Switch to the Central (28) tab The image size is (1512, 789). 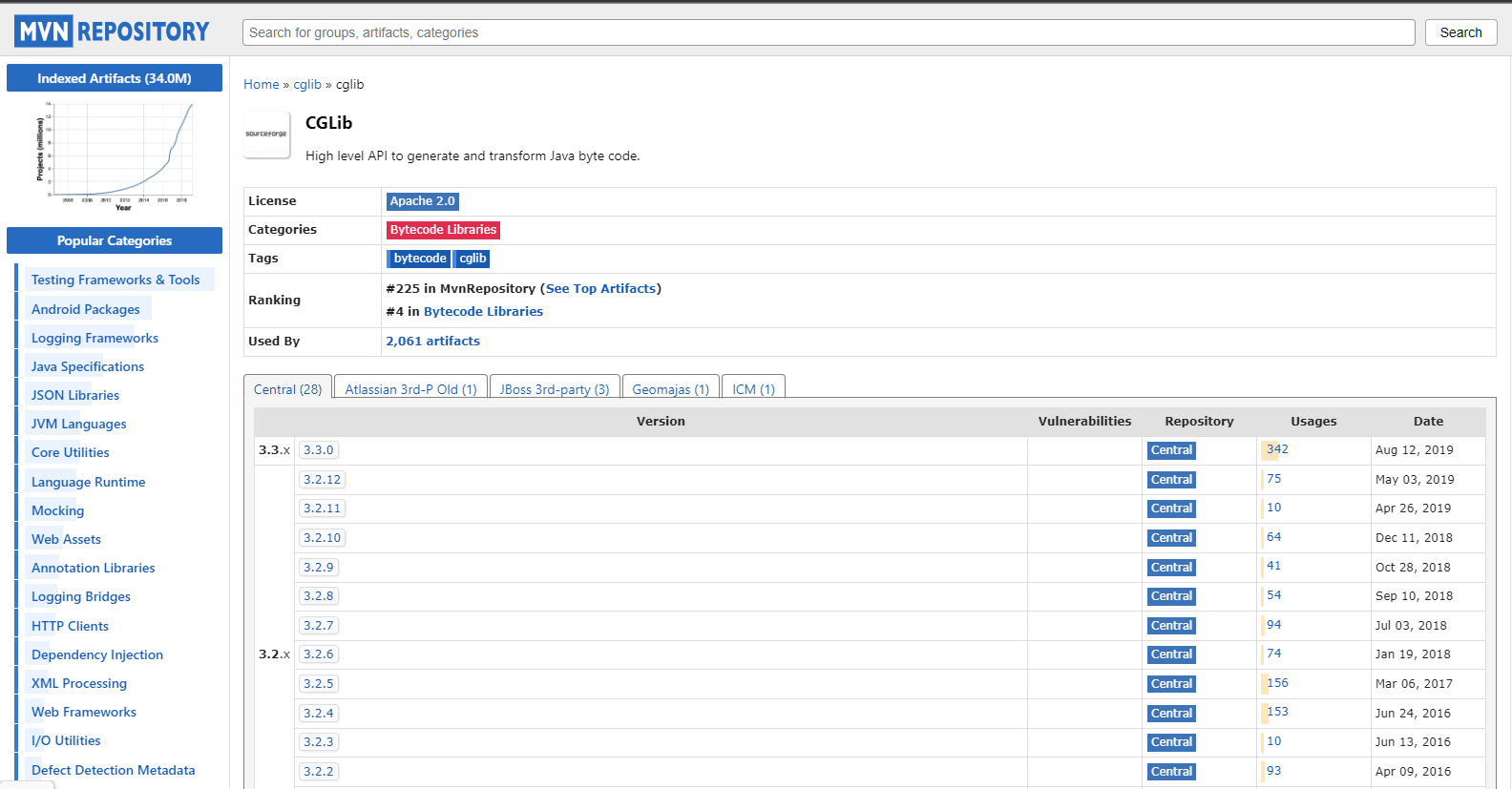288,388
